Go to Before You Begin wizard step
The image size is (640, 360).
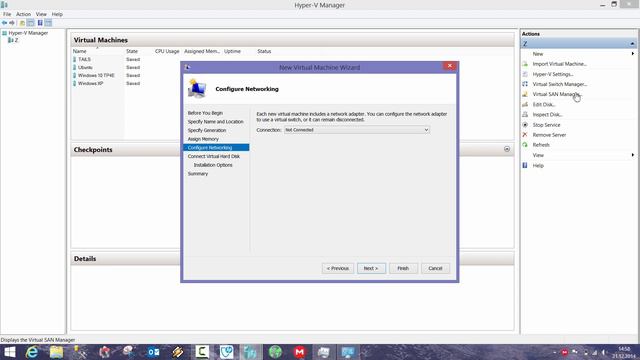(x=205, y=113)
